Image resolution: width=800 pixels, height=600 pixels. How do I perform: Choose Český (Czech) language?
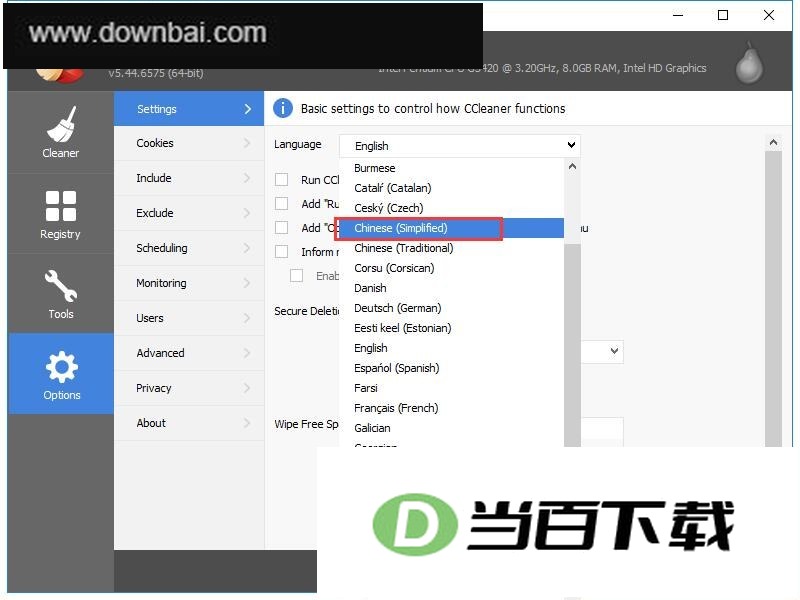click(452, 208)
